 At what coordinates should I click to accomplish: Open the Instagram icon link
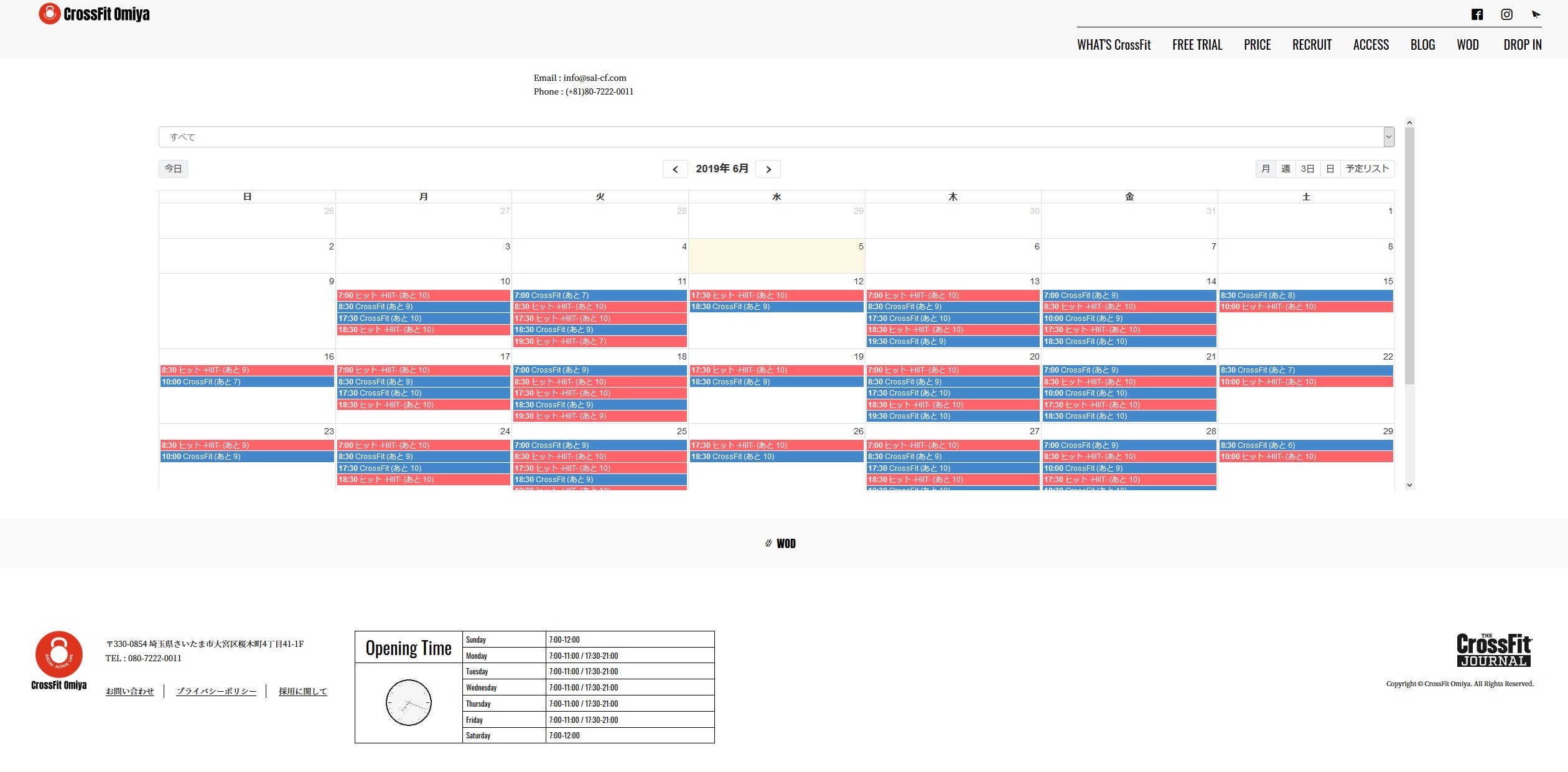[x=1506, y=14]
